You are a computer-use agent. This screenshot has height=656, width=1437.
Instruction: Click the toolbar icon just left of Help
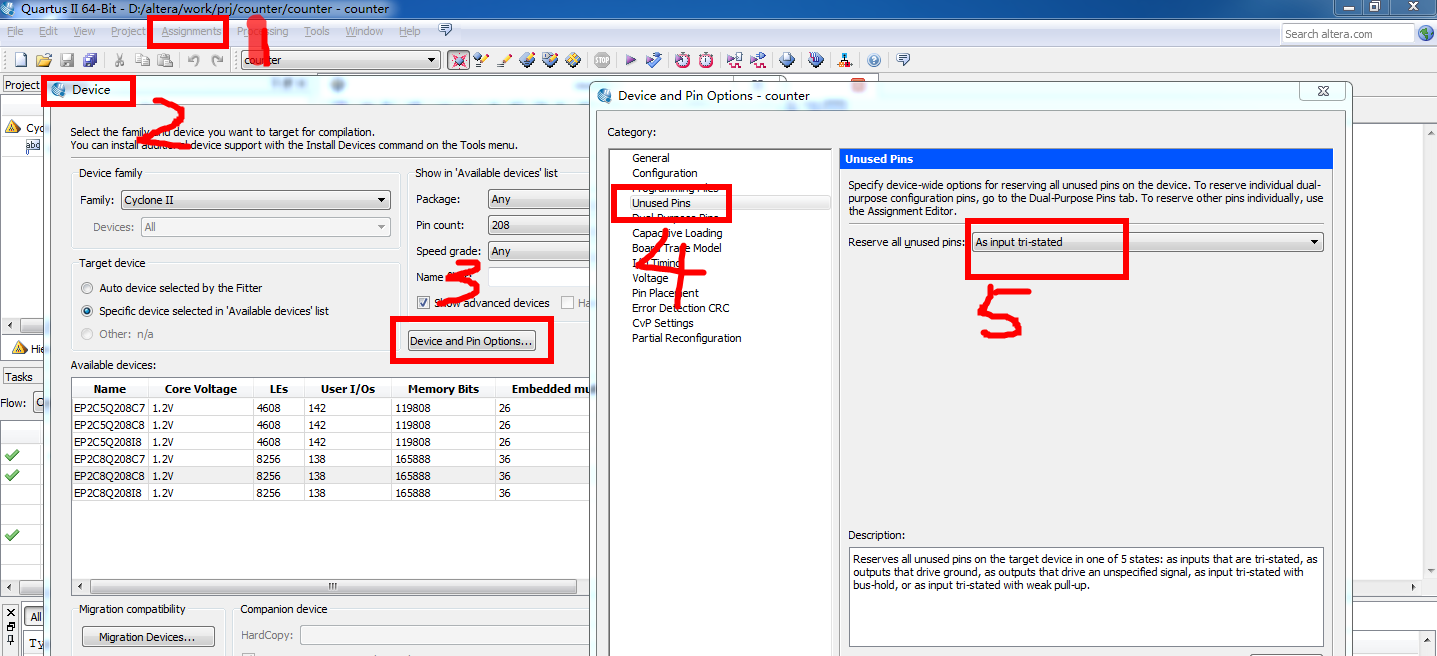(x=845, y=60)
